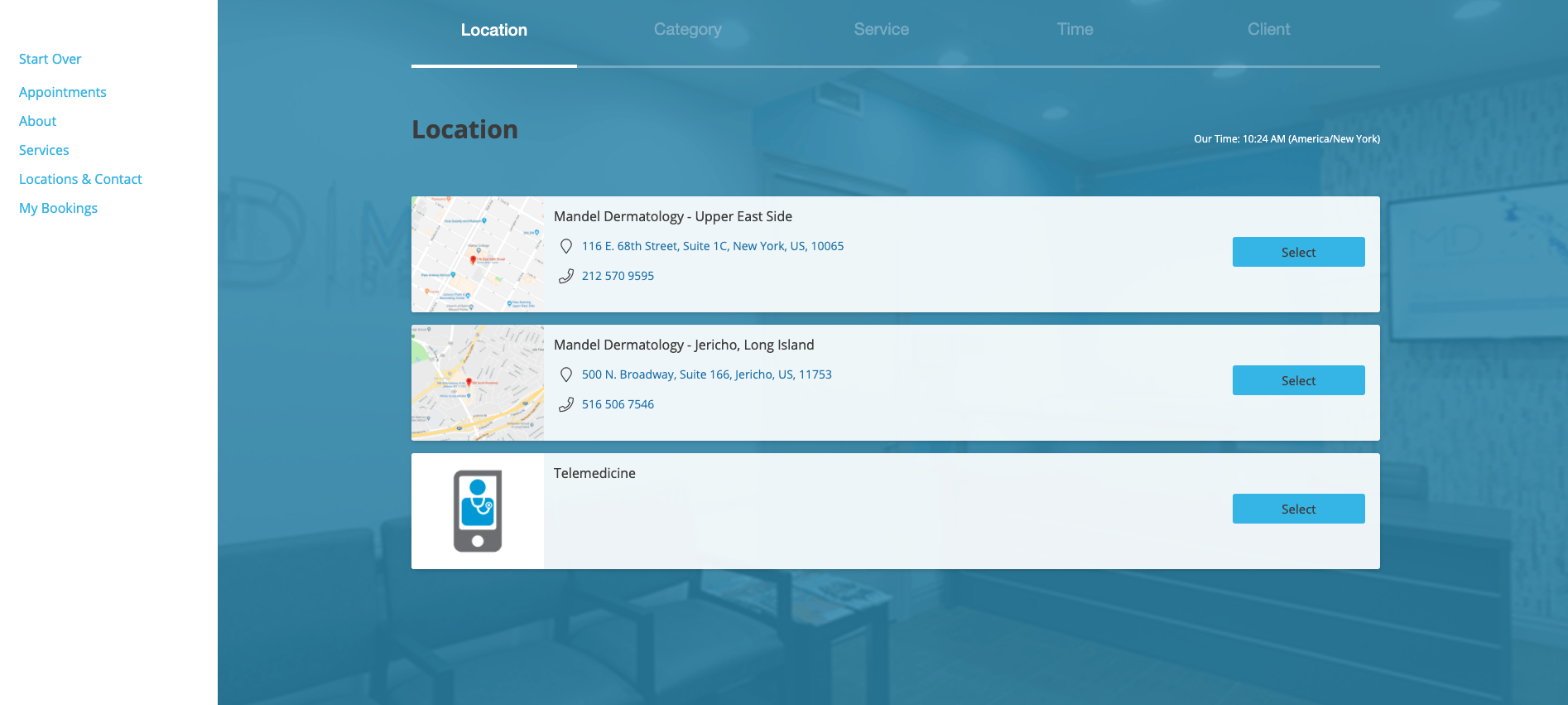Open the Upper East Side map thumbnail
The height and width of the screenshot is (705, 1568).
tap(478, 254)
